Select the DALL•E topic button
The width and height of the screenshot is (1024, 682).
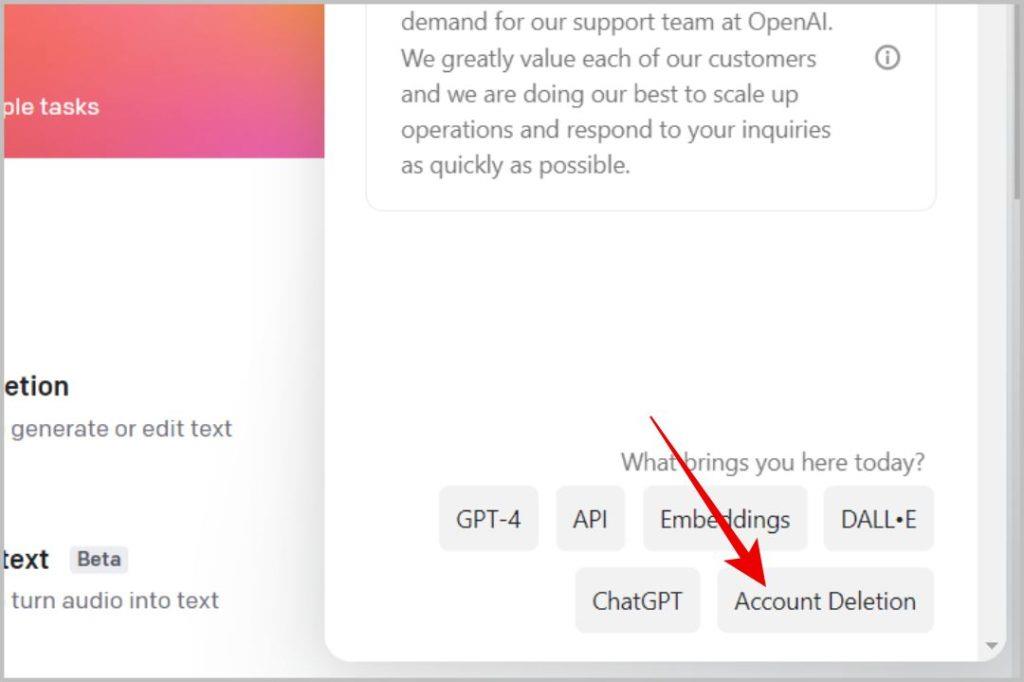click(x=878, y=519)
